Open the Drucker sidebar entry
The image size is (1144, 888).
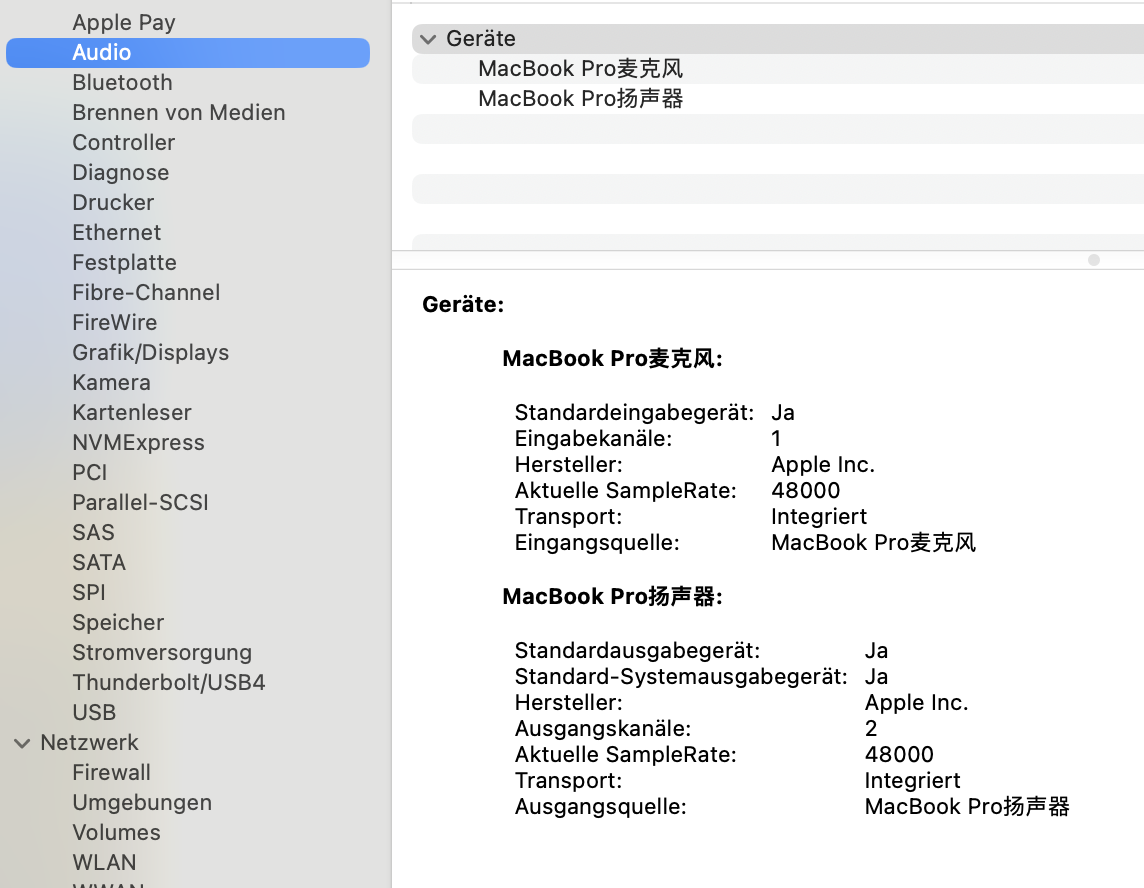tap(113, 202)
